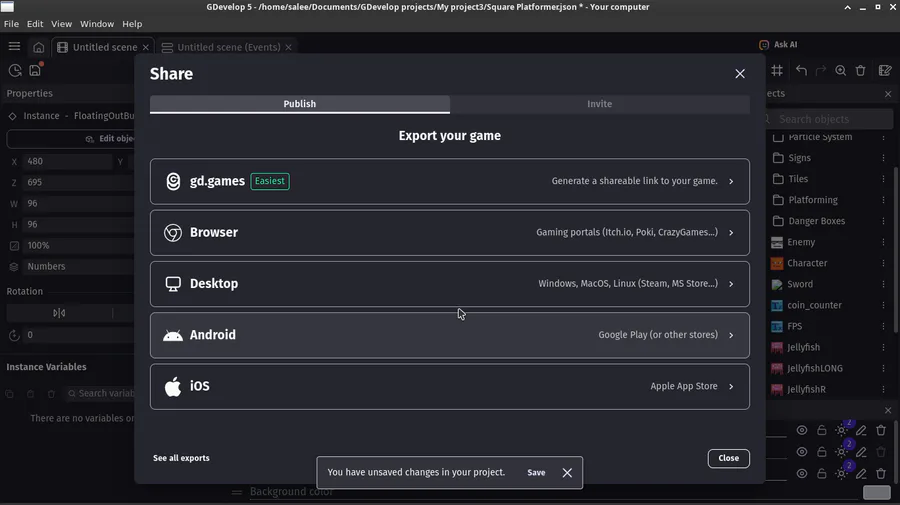
Task: Click the zoom magnifier icon in the toolbar
Action: click(x=841, y=71)
